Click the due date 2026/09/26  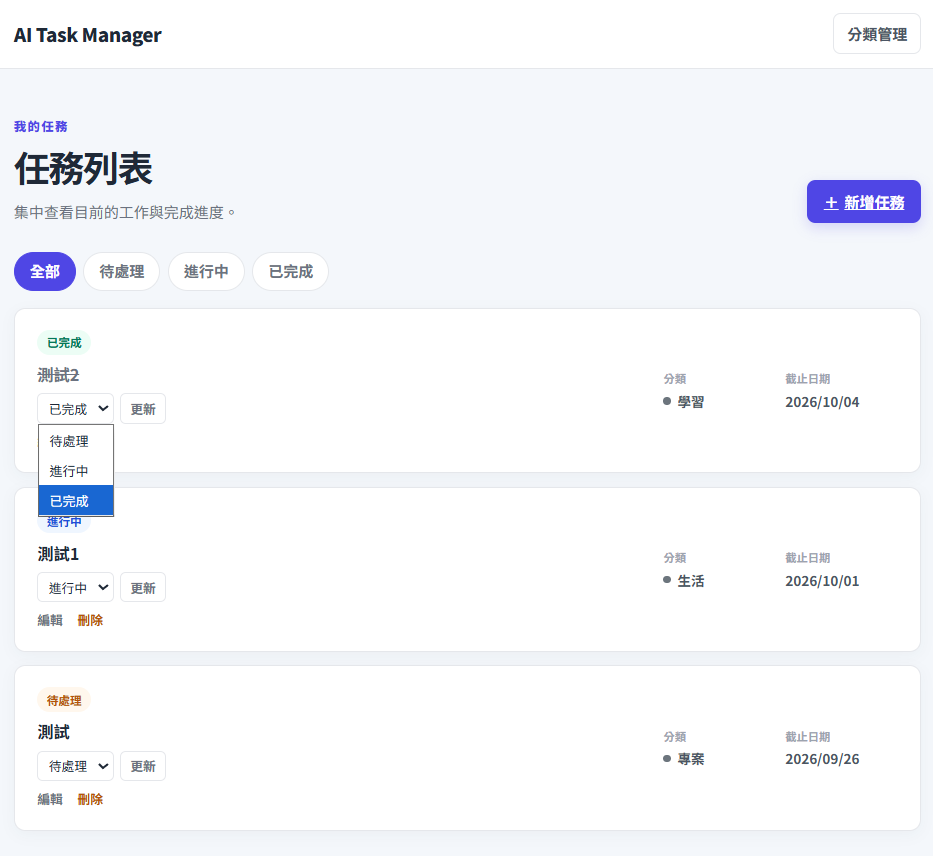(x=822, y=759)
